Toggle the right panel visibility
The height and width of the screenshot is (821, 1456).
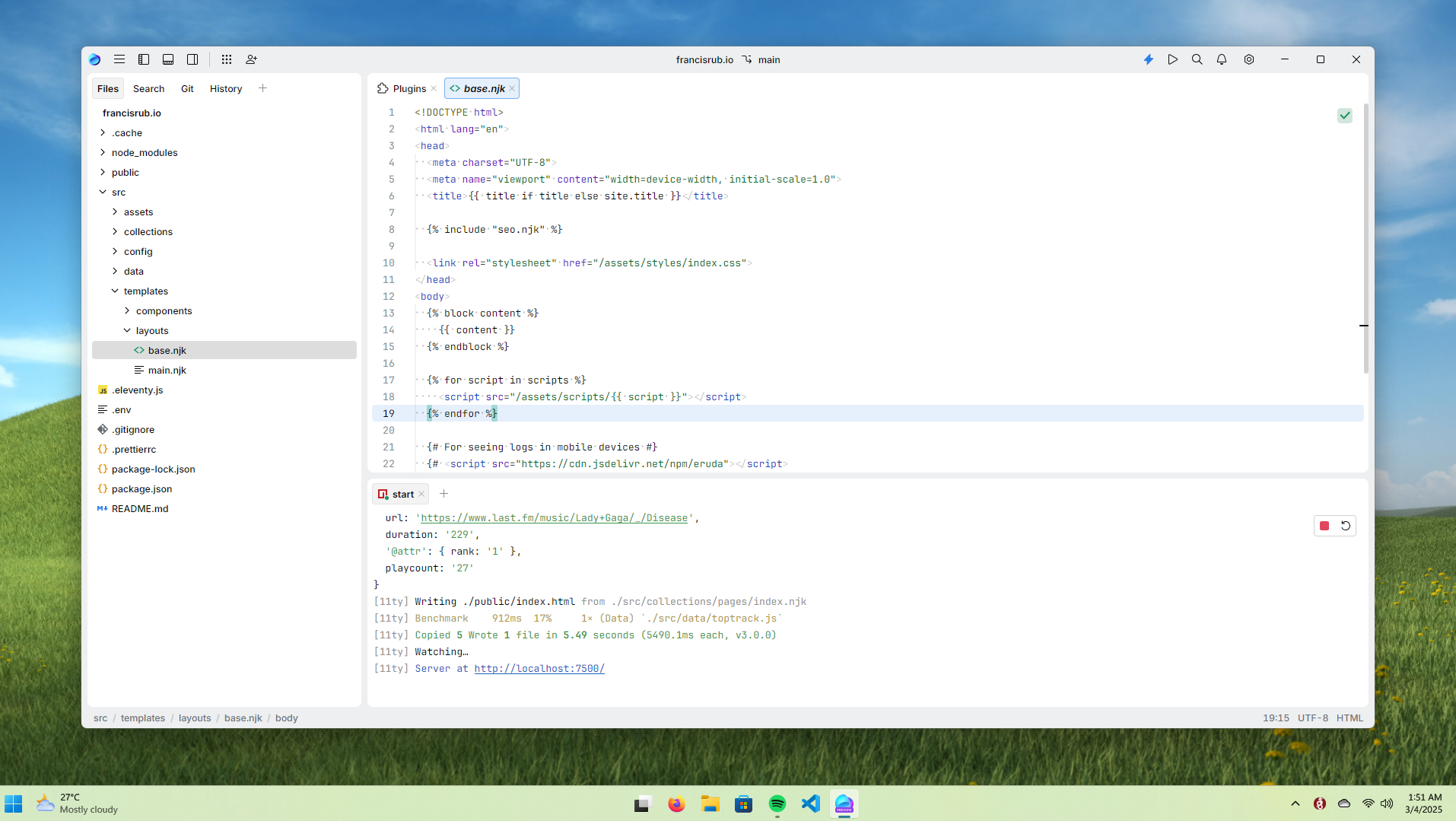192,59
